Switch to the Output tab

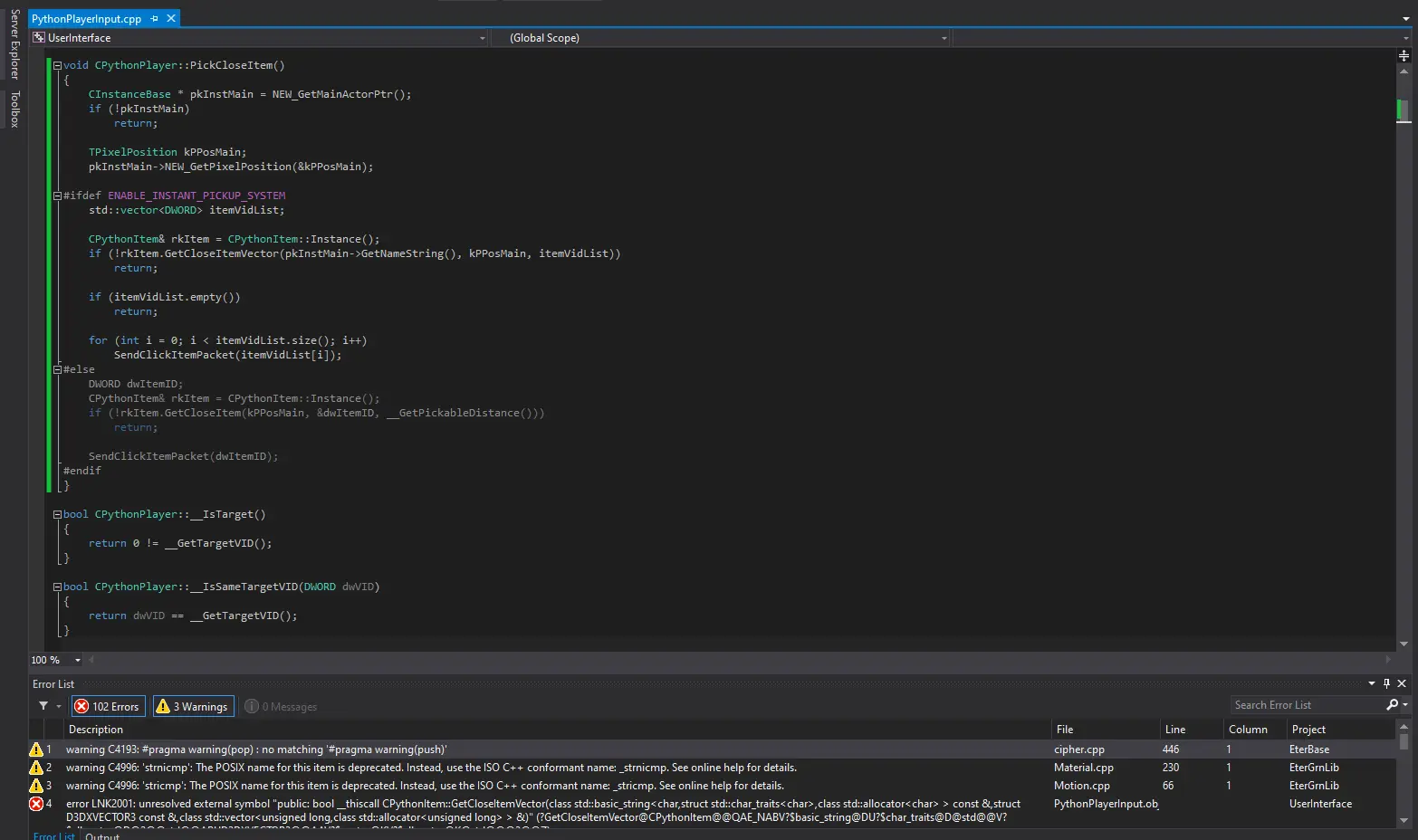(x=102, y=835)
